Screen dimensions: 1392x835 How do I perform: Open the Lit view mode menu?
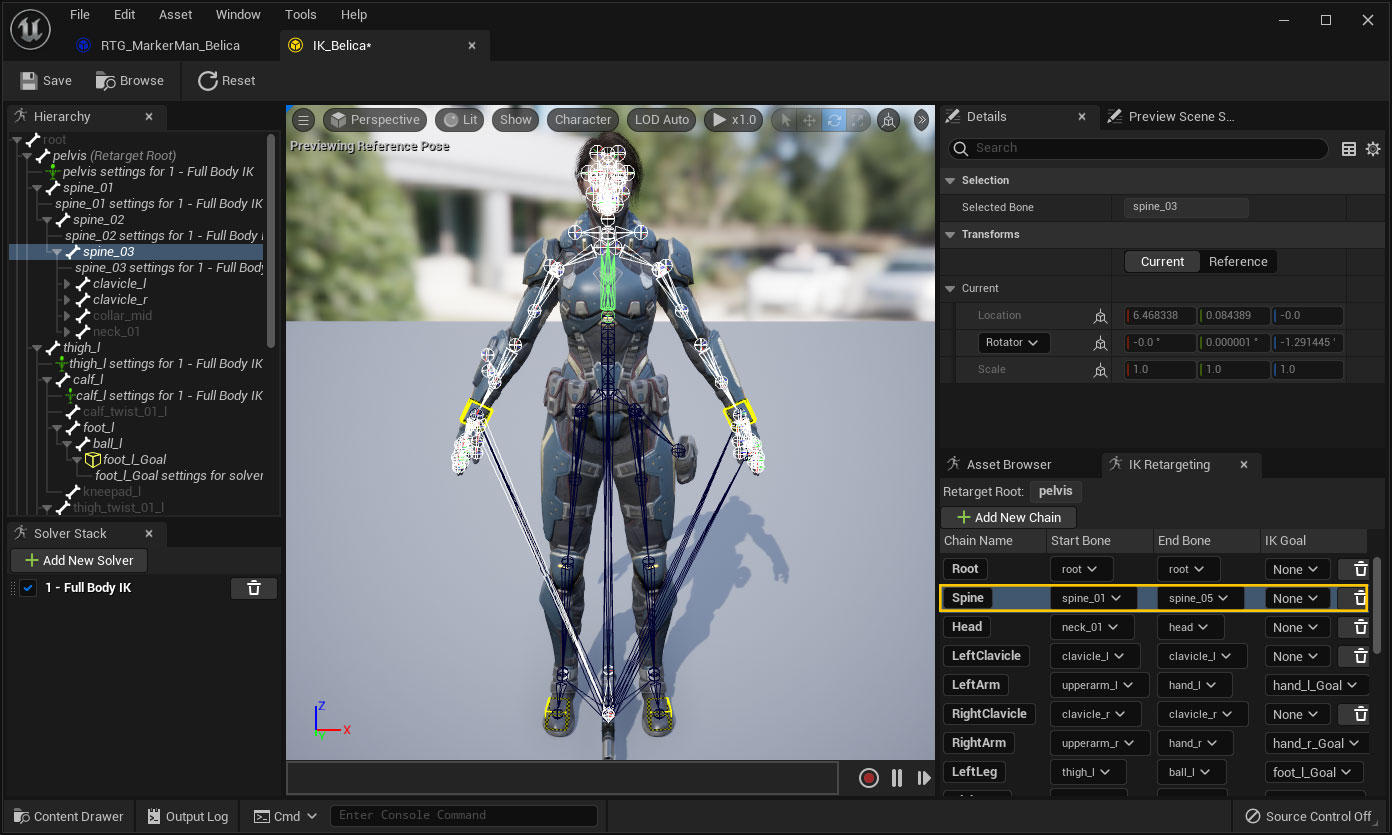pyautogui.click(x=460, y=120)
